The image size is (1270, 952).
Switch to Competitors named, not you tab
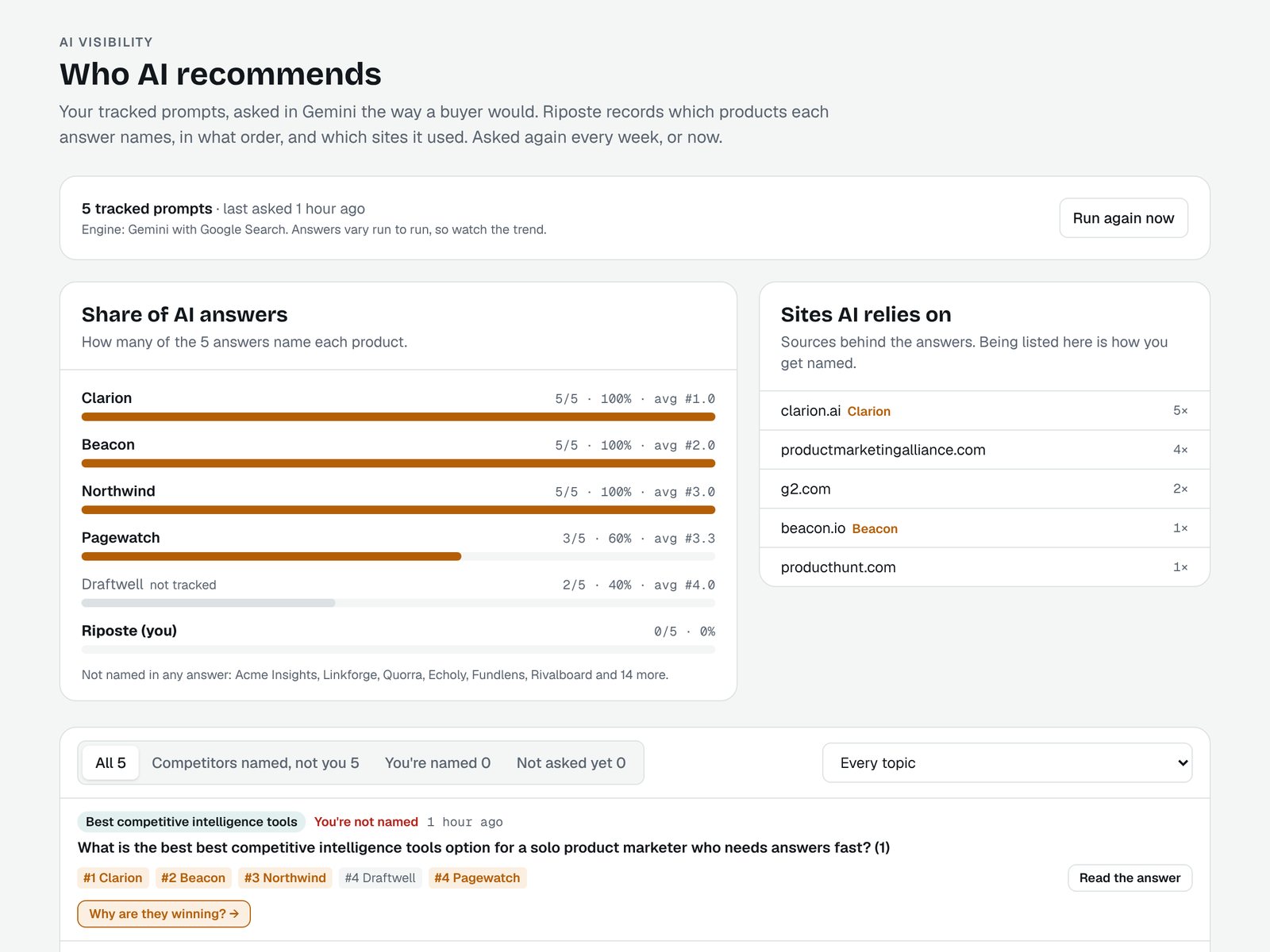[x=256, y=762]
